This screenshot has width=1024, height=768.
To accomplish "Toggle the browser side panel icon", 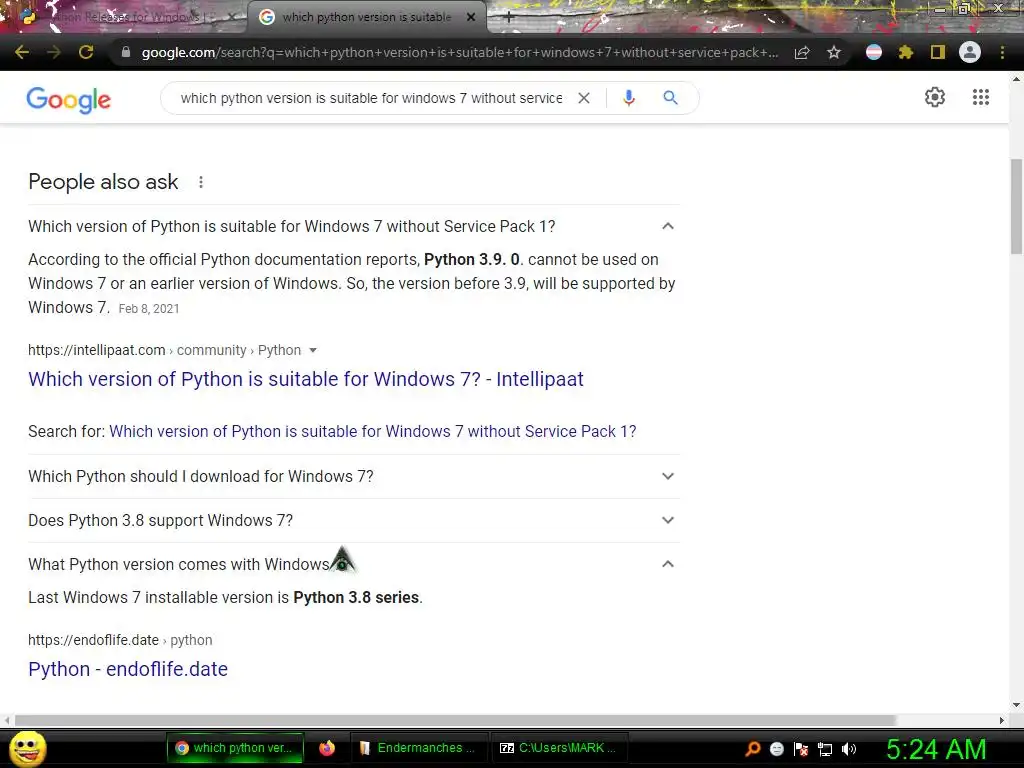I will click(938, 52).
